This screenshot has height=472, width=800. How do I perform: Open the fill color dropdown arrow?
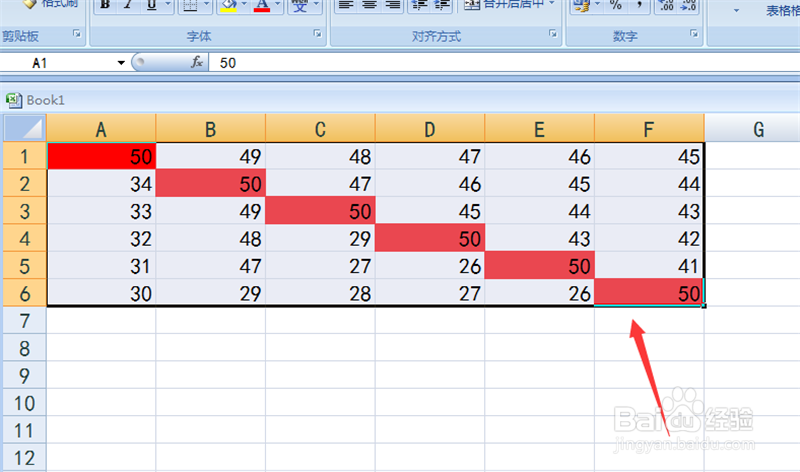click(x=244, y=6)
